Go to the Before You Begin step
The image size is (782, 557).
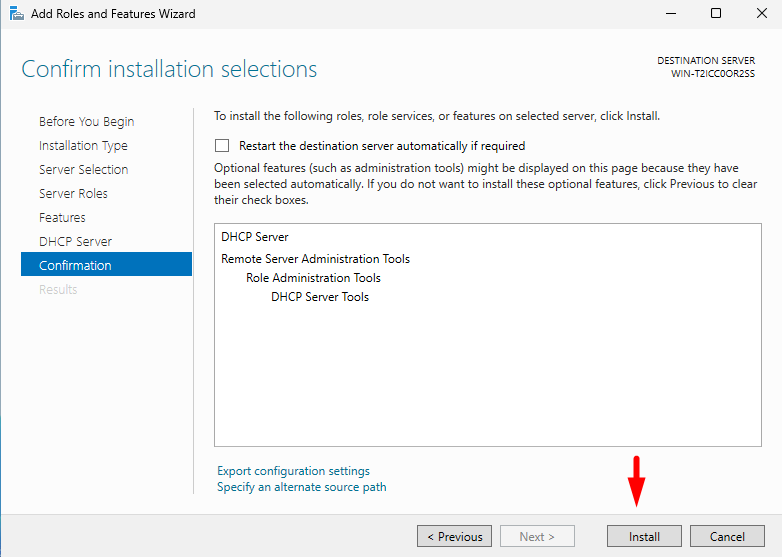tap(86, 121)
